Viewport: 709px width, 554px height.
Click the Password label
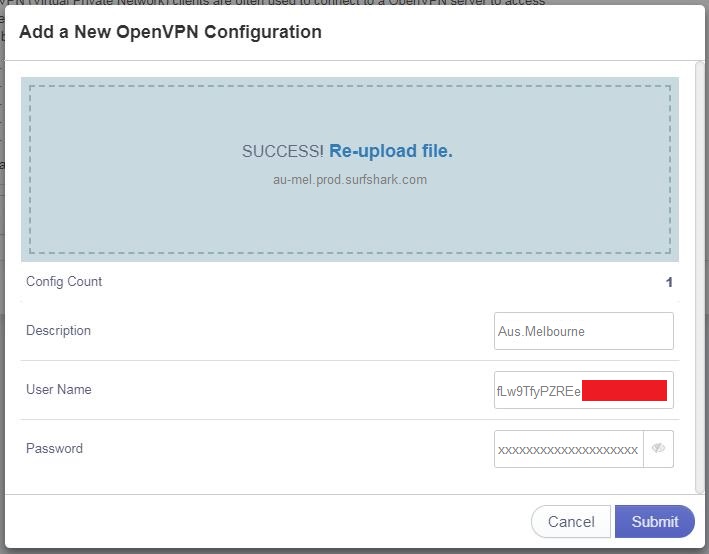point(54,449)
